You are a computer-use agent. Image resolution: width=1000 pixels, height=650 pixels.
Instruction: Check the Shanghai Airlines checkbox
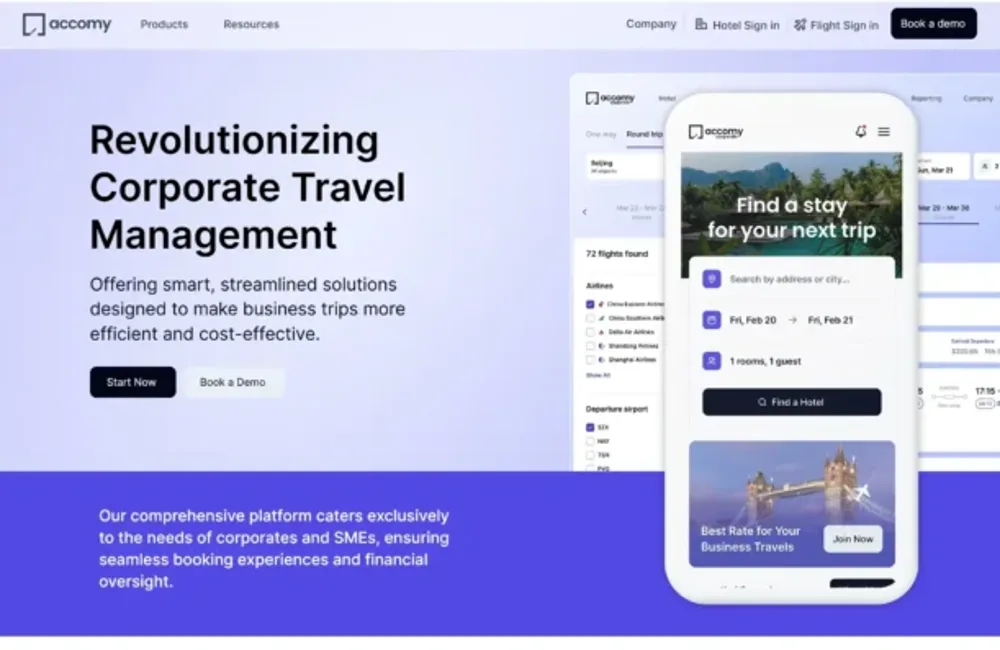590,360
